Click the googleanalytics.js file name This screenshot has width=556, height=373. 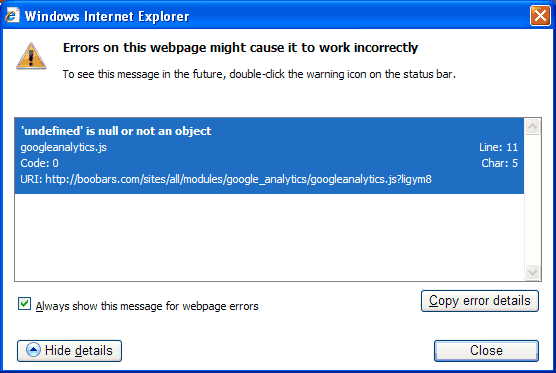63,147
